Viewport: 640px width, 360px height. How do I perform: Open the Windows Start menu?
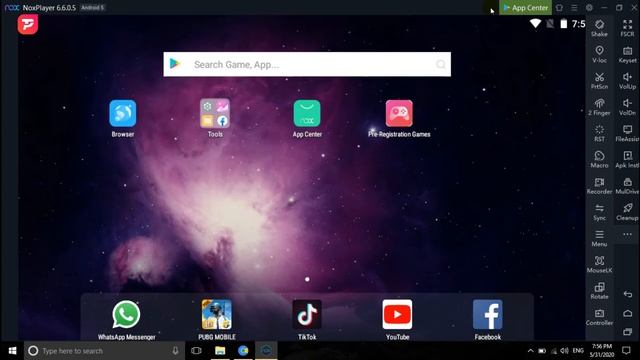[12, 351]
